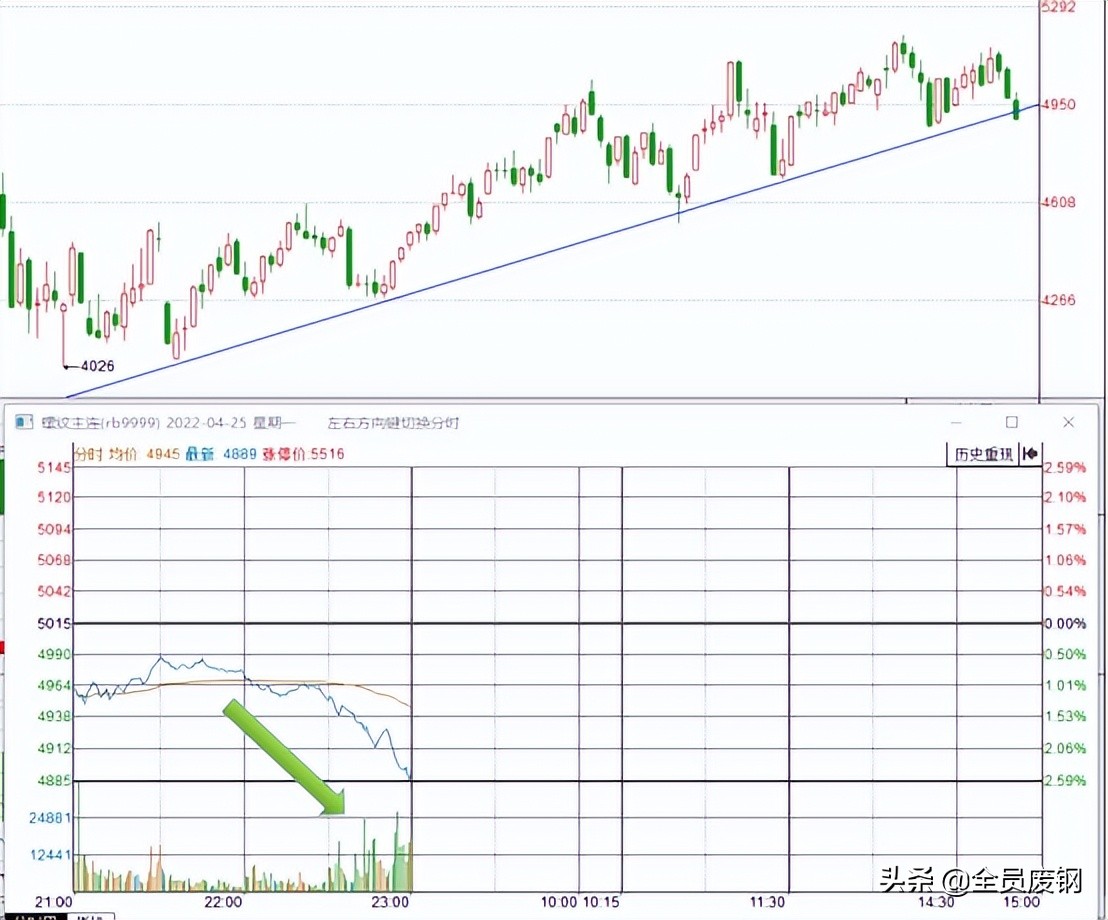
Task: Click the 4950 price scale label
Action: (1059, 105)
